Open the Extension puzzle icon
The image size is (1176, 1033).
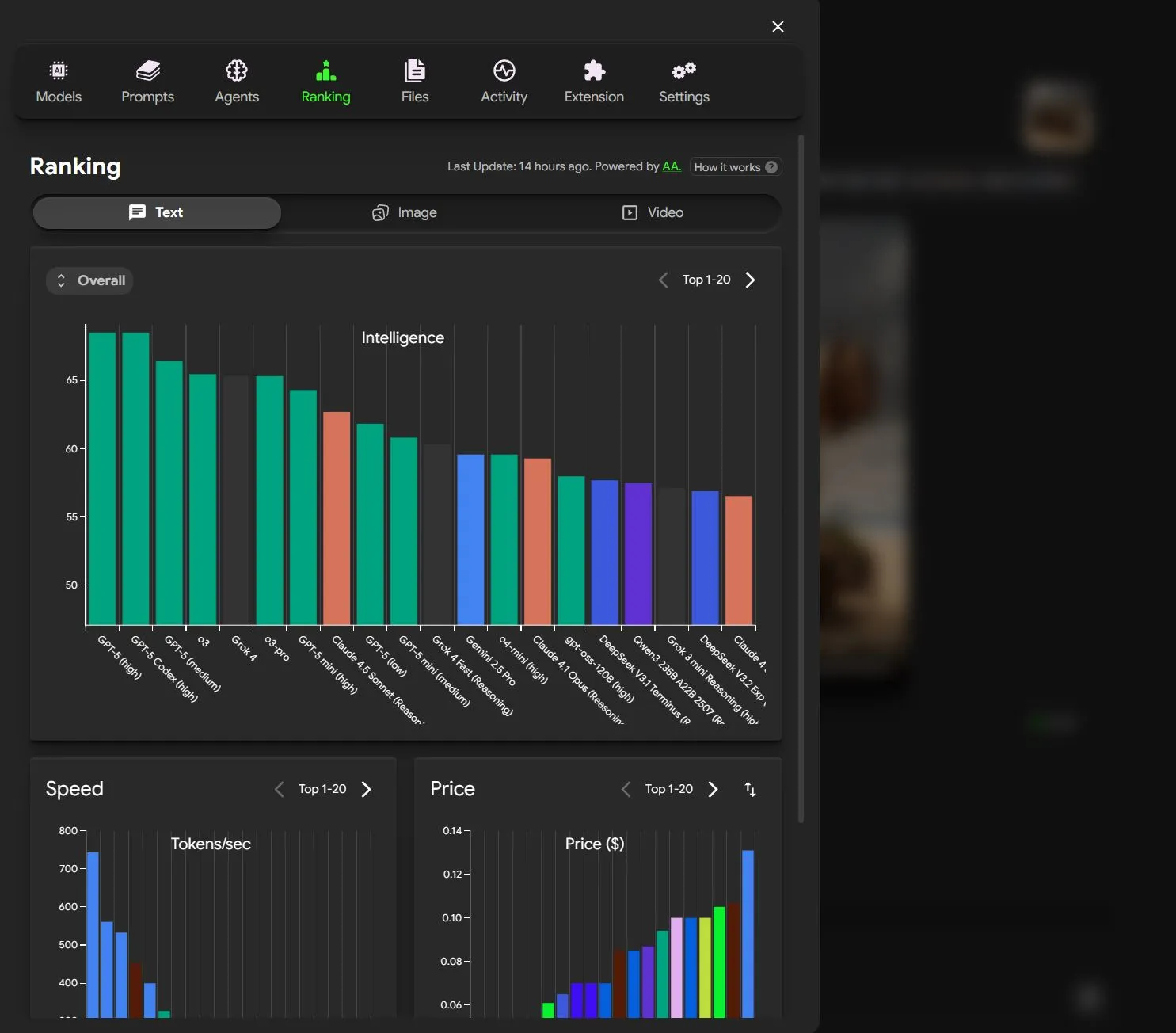coord(593,82)
